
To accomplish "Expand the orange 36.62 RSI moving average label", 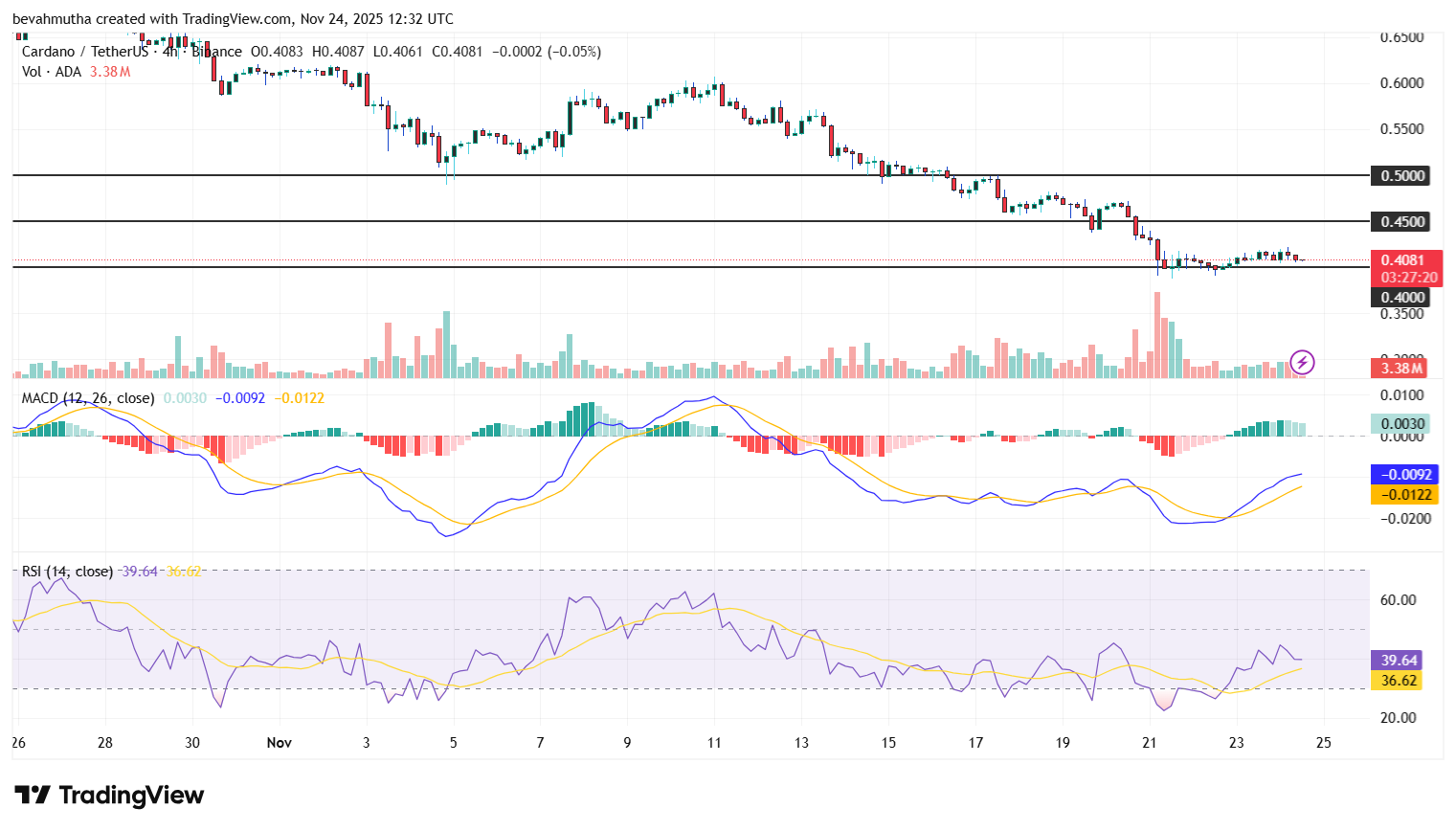I will pos(1397,681).
